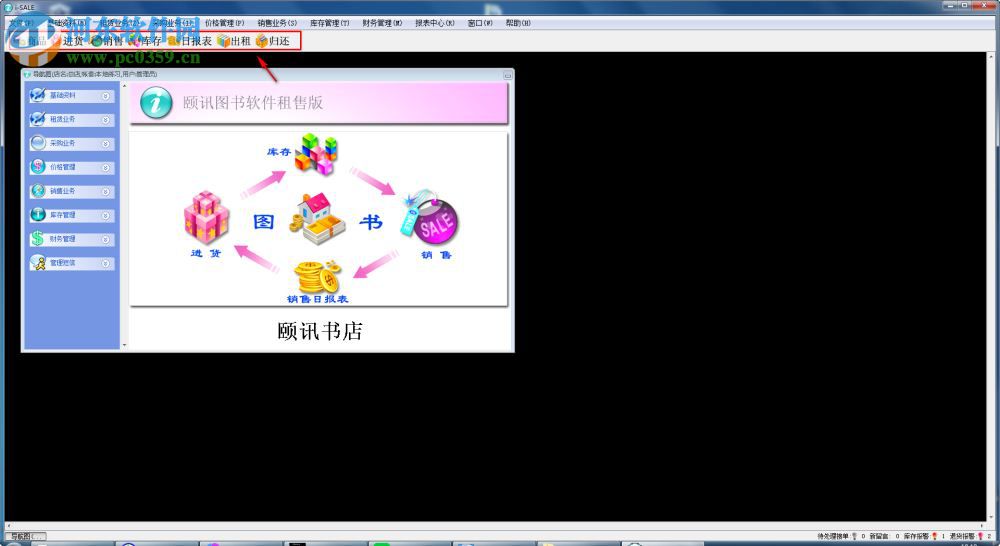Open the 销售 toolbar item
This screenshot has width=1000, height=546.
[x=107, y=41]
